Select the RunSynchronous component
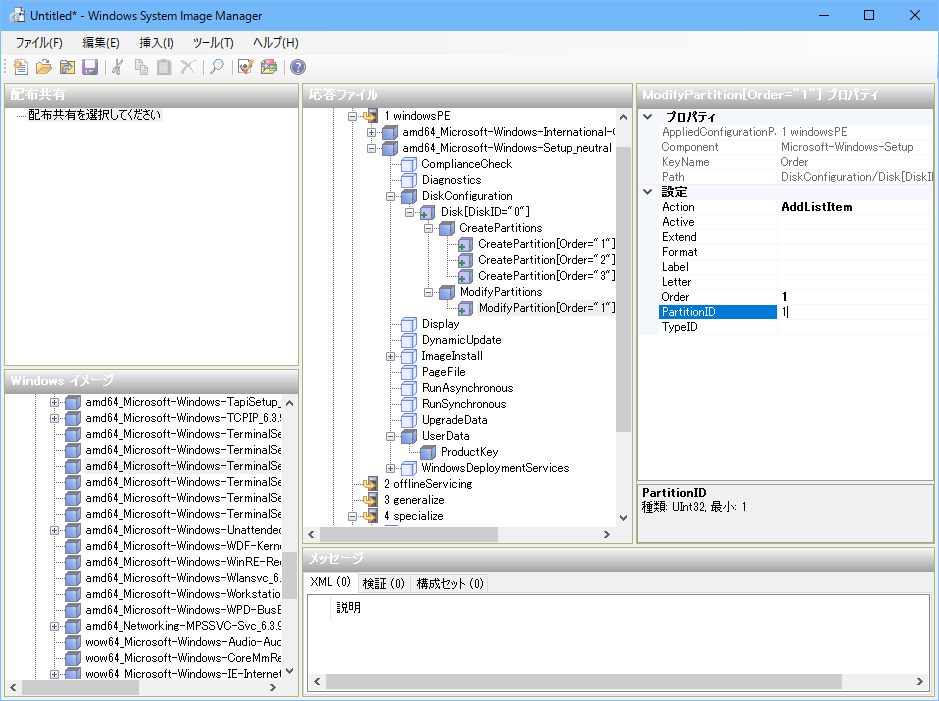Image resolution: width=939 pixels, height=701 pixels. click(464, 404)
